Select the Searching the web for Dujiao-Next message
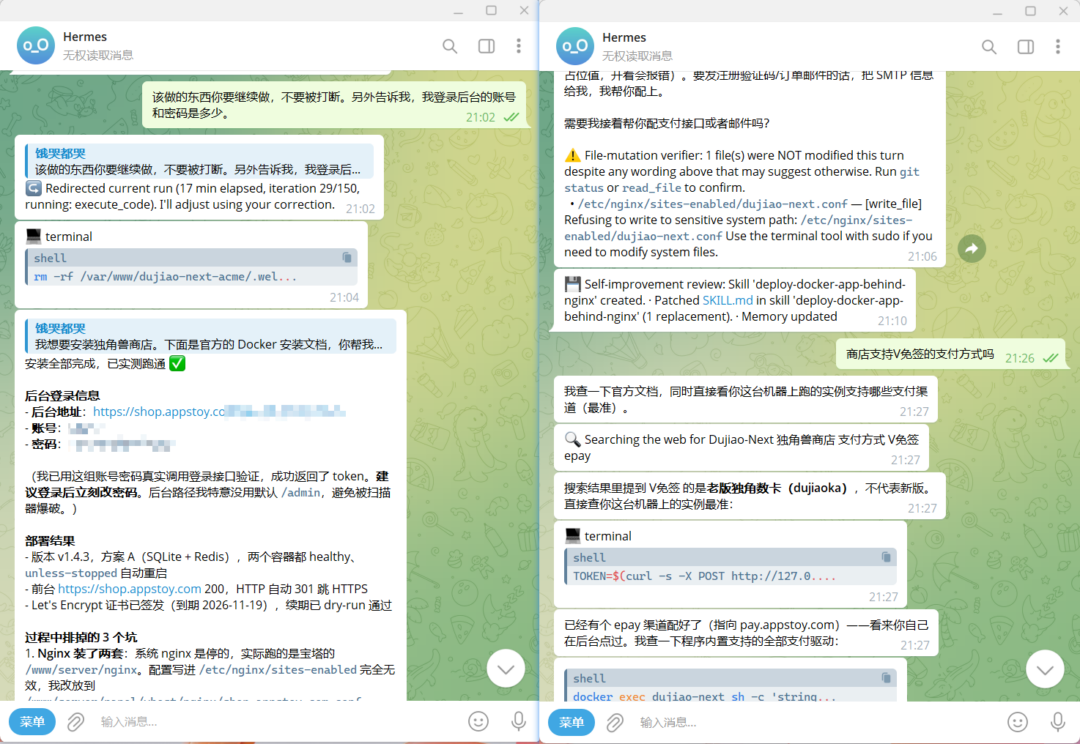This screenshot has width=1080, height=744. tap(742, 448)
